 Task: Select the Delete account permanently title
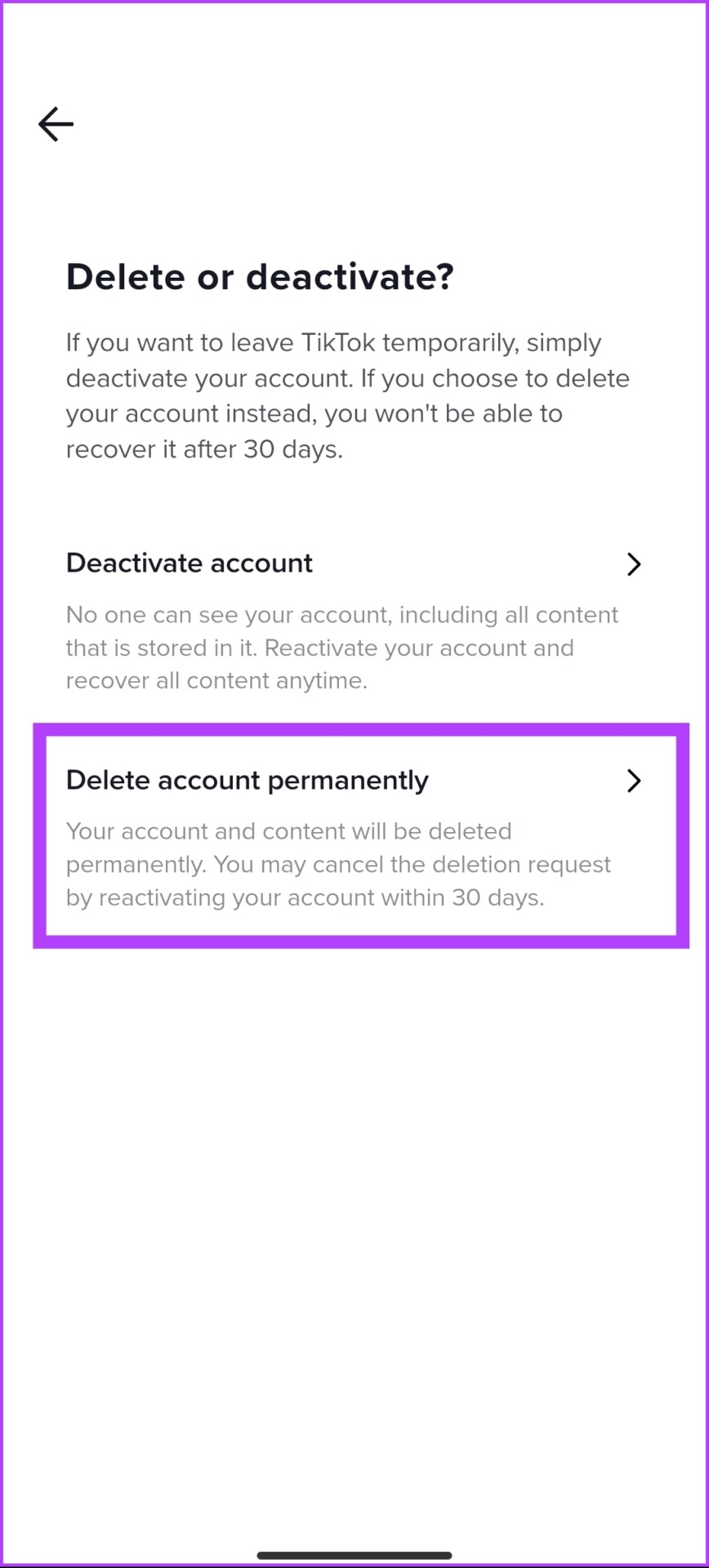pos(247,780)
